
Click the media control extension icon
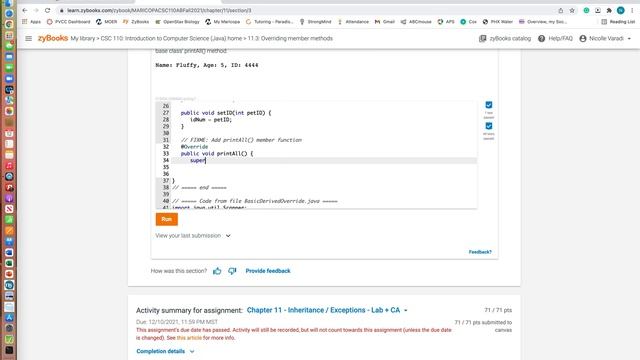tap(598, 10)
